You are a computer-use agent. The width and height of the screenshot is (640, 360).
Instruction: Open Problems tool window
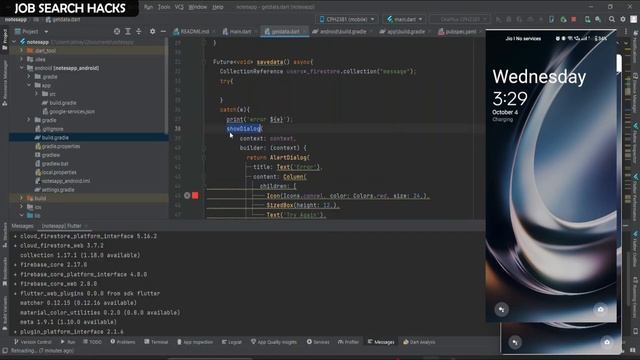[x=122, y=342]
